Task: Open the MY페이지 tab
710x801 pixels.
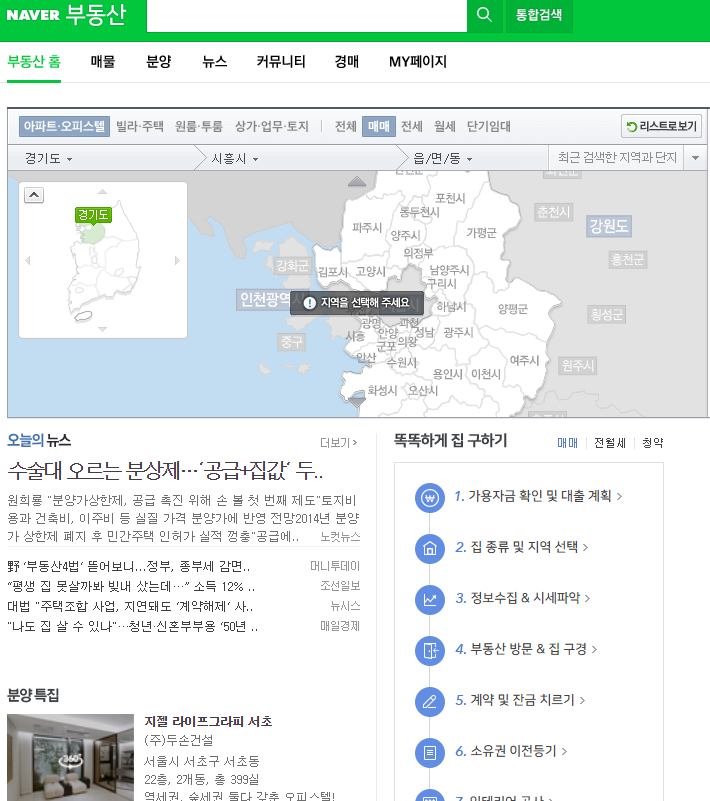Action: tap(418, 62)
